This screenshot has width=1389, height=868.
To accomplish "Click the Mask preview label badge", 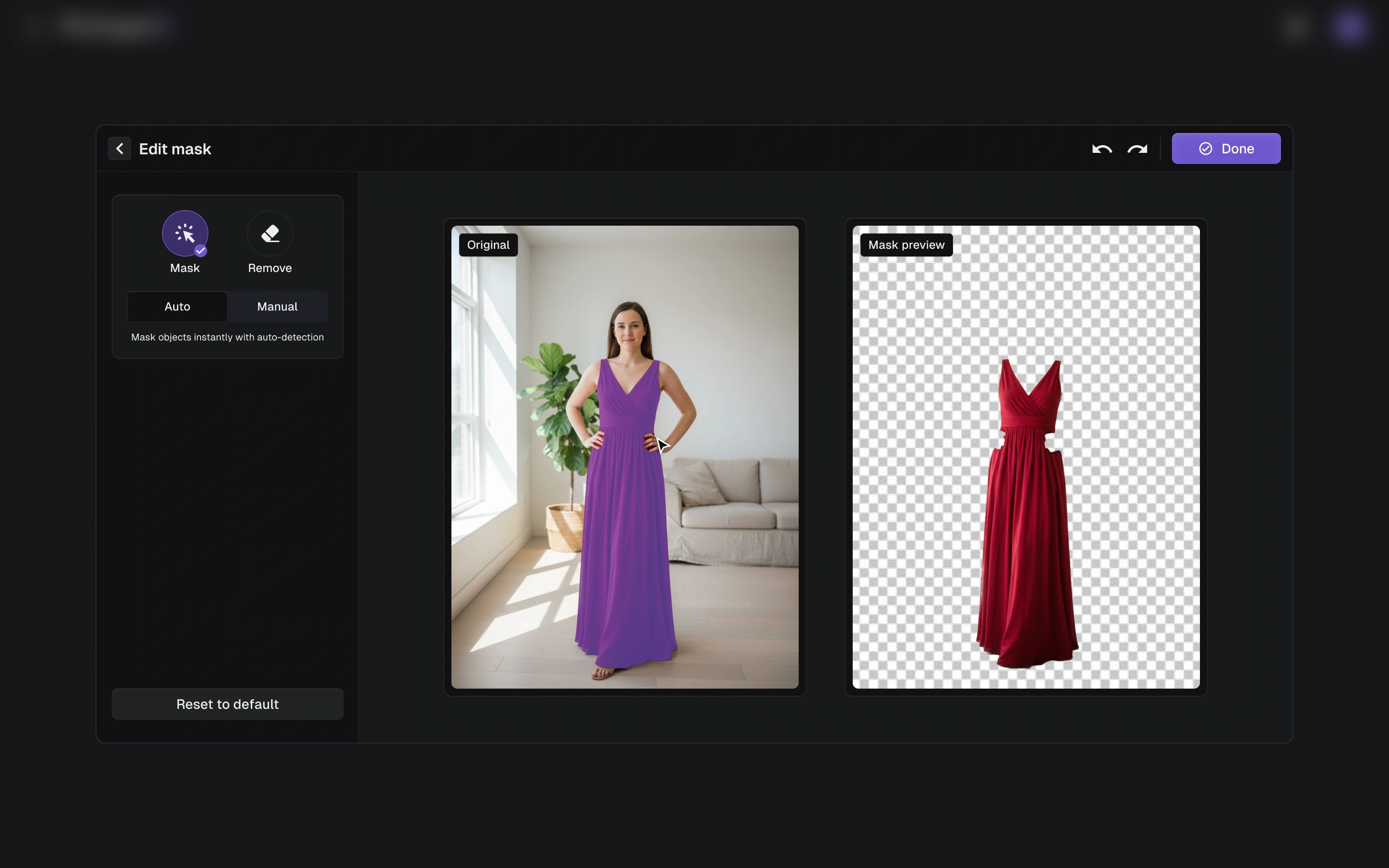I will [906, 245].
